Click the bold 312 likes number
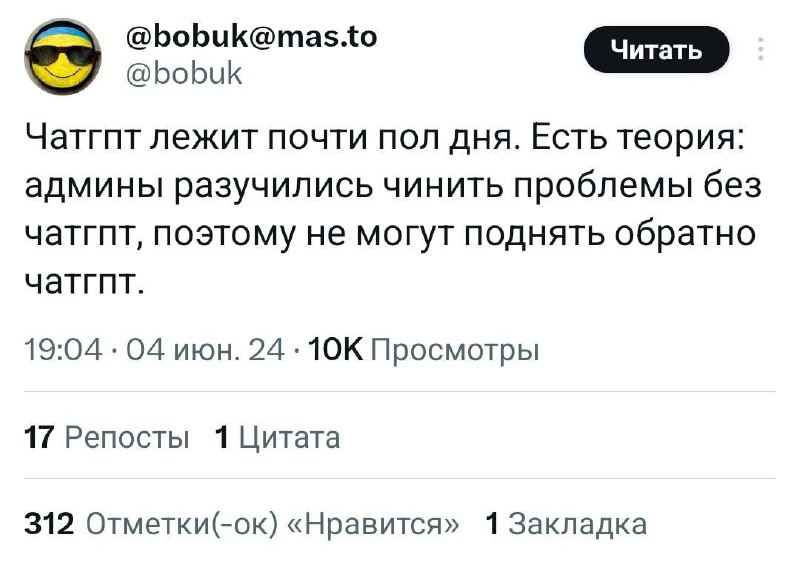 47,524
